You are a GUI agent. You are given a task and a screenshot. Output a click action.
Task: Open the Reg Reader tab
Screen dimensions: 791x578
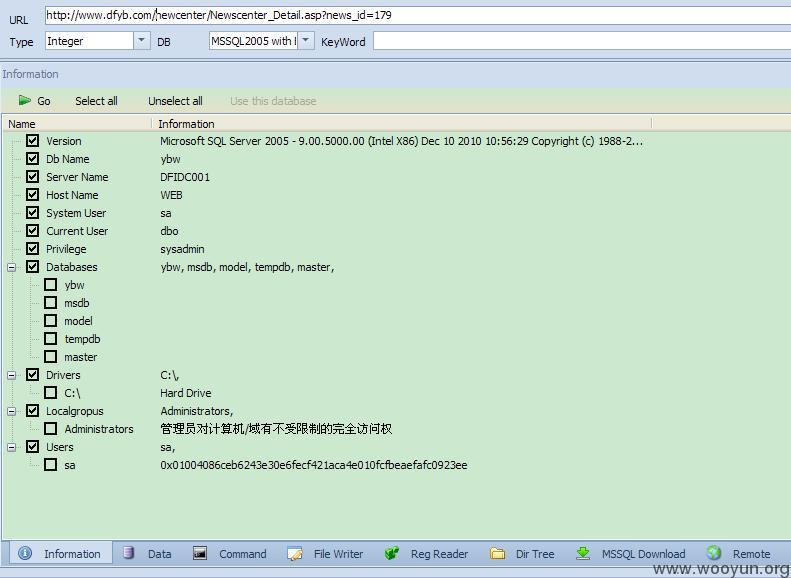(427, 554)
